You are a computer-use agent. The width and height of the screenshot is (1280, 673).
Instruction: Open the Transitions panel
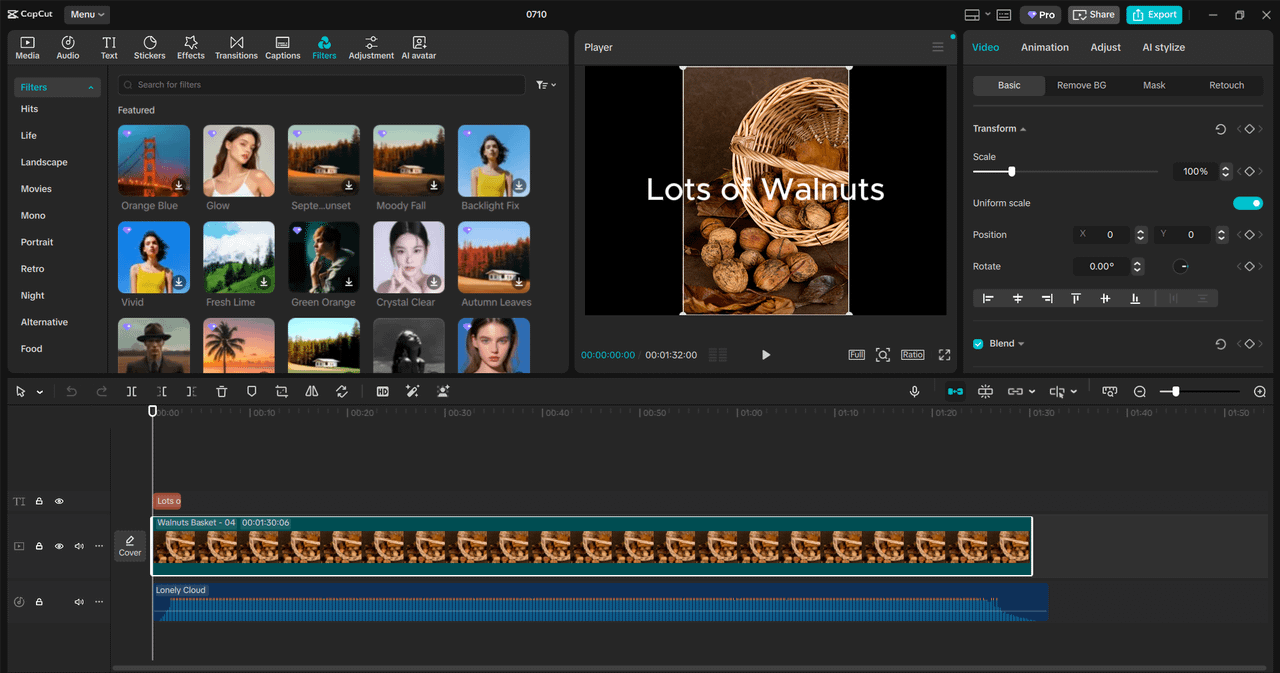click(236, 47)
